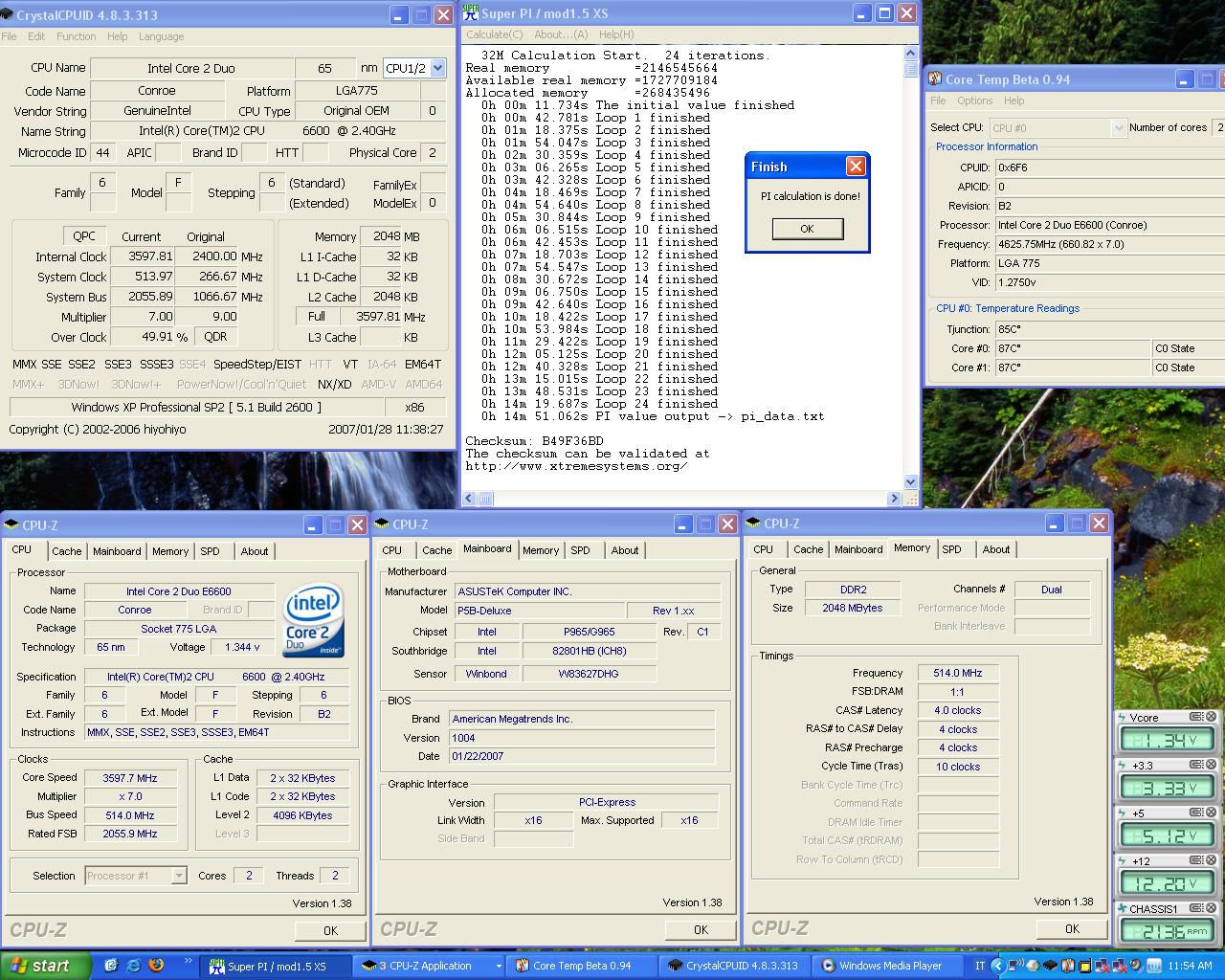Open settings icon on +3.3 widget
Image resolution: width=1225 pixels, height=980 pixels.
[x=1196, y=765]
